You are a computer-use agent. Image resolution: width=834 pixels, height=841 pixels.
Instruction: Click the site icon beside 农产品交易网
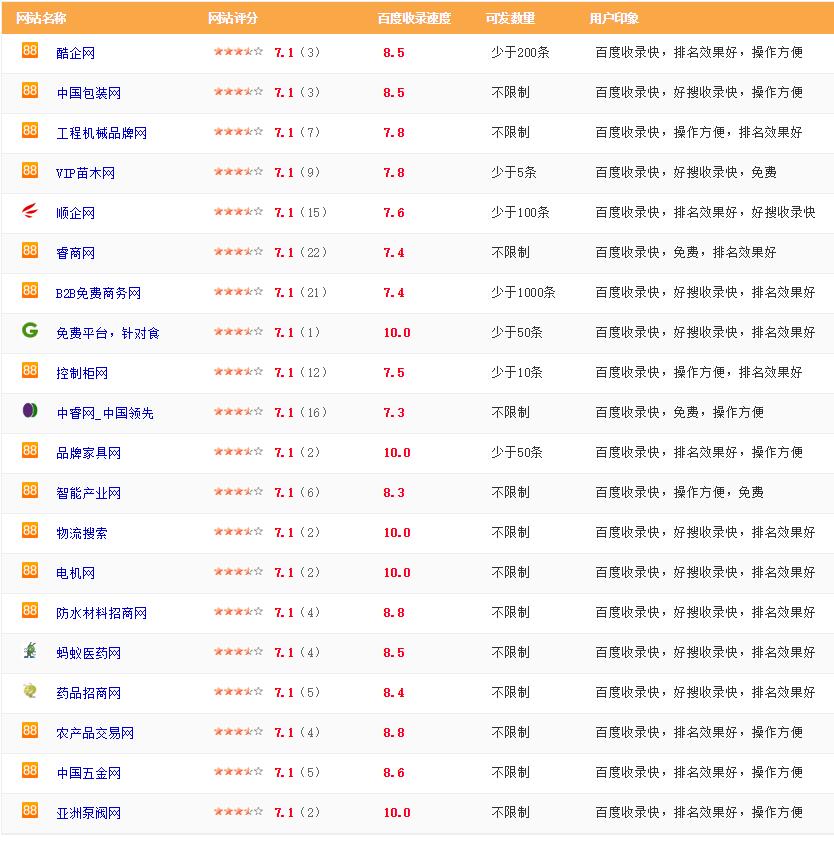pyautogui.click(x=30, y=731)
